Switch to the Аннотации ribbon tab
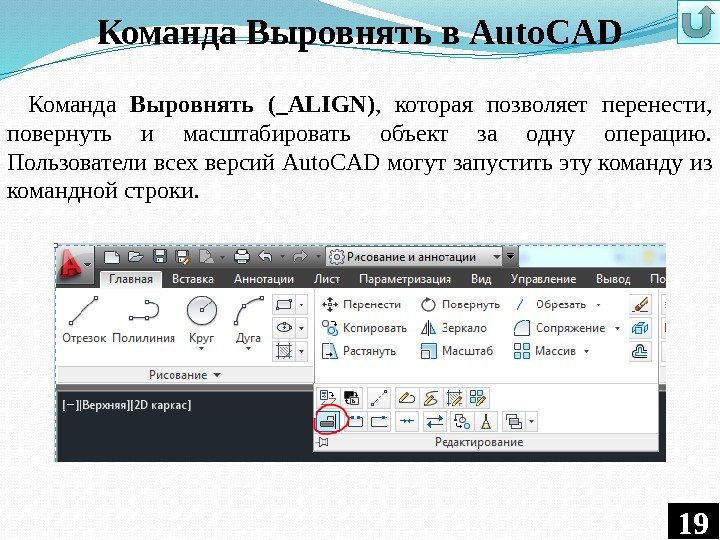 [x=264, y=279]
